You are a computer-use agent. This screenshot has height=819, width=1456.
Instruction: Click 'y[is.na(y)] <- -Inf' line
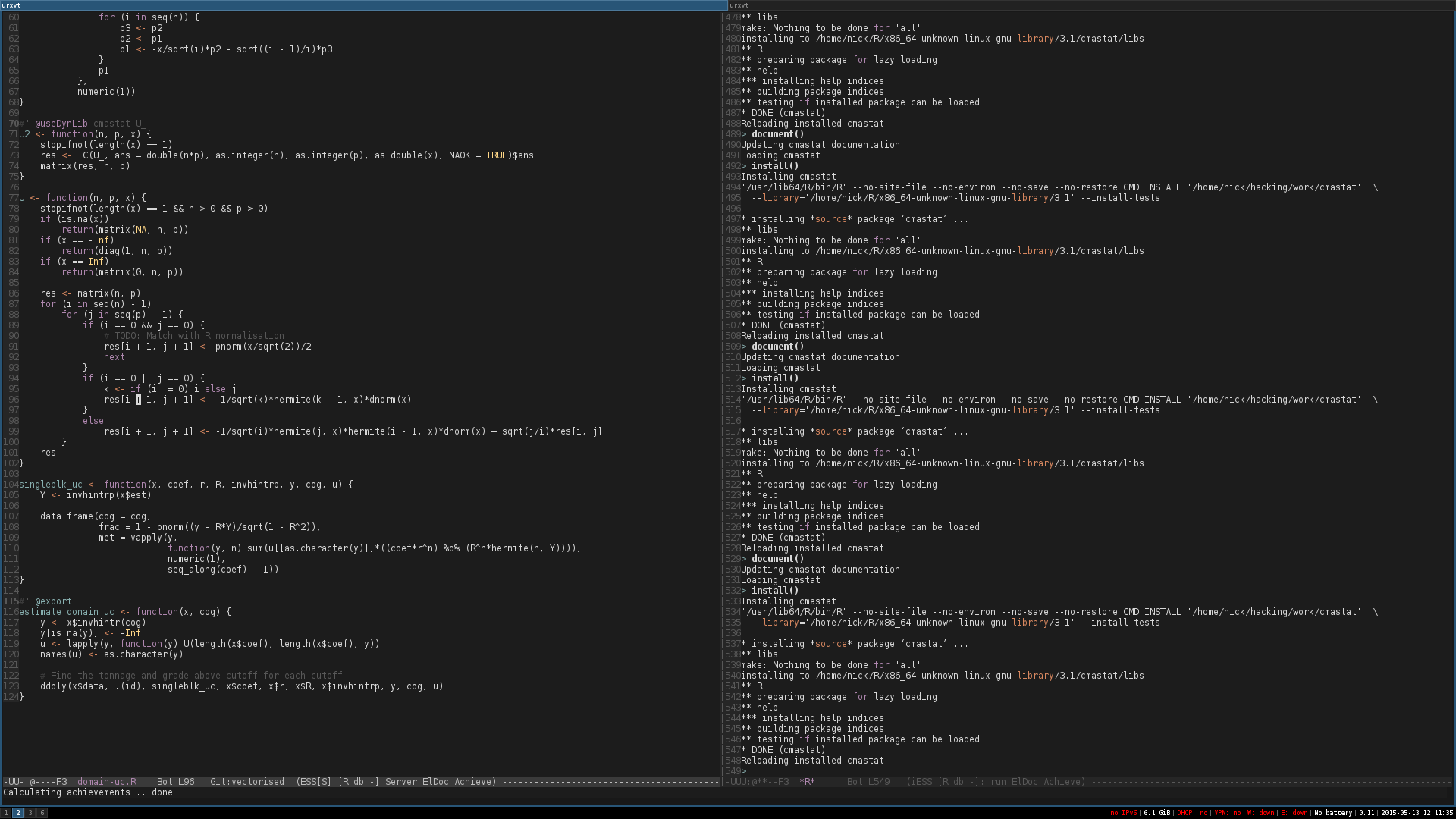[x=90, y=633]
